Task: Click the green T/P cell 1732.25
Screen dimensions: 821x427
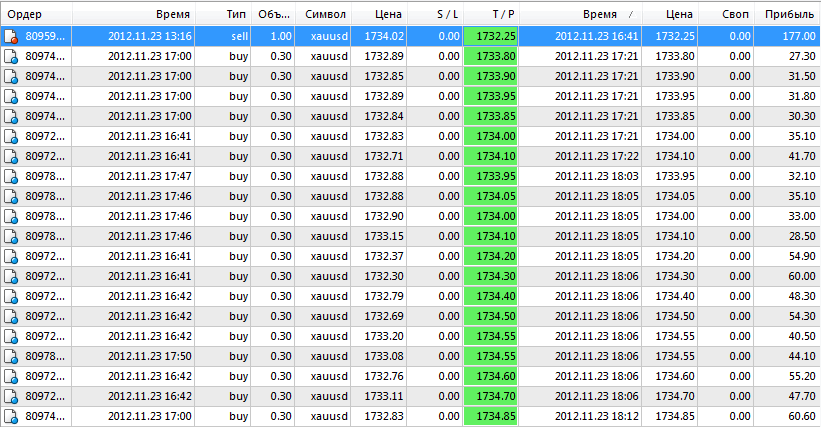Action: (491, 37)
